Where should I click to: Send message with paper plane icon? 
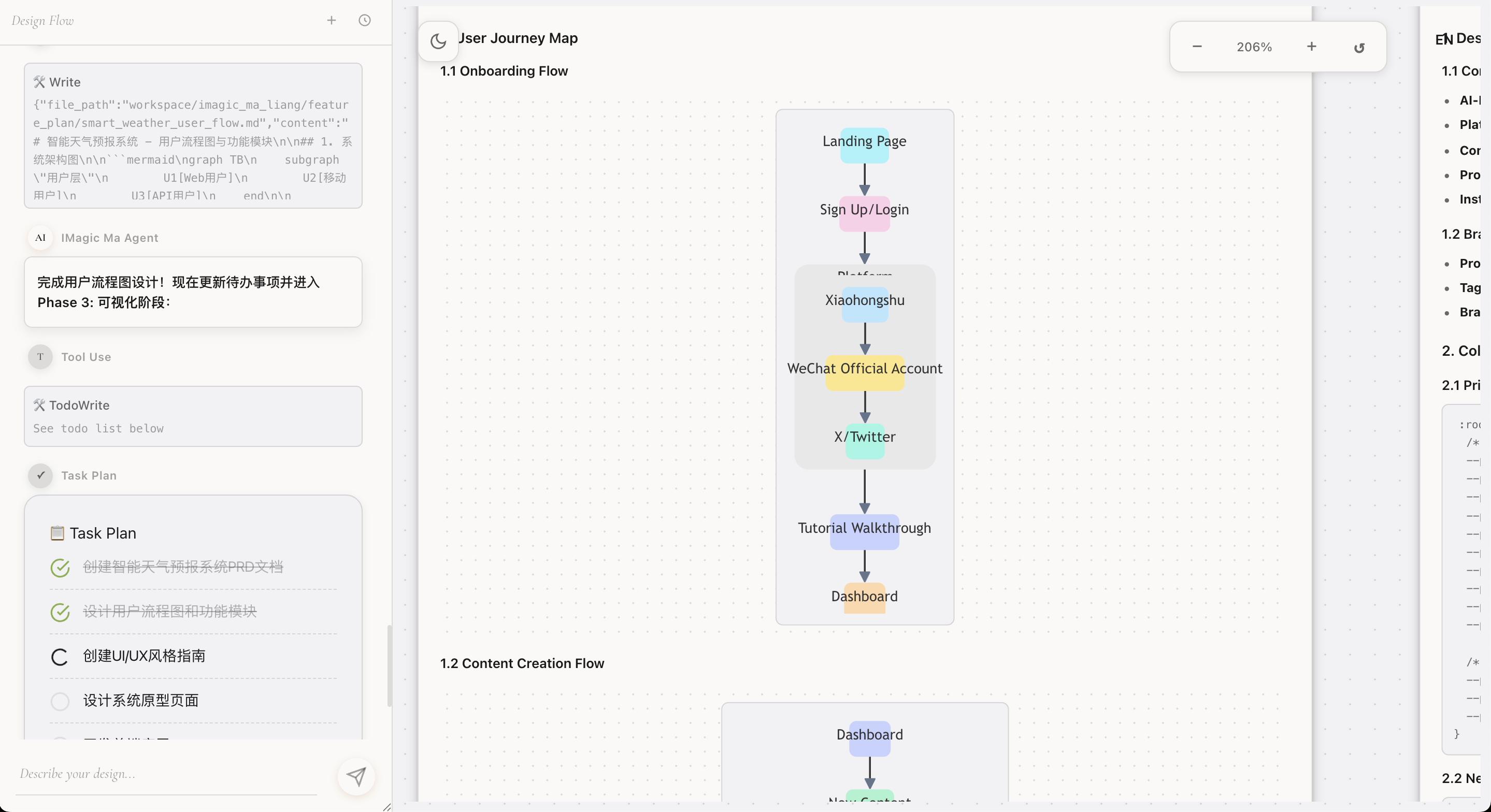coord(356,776)
